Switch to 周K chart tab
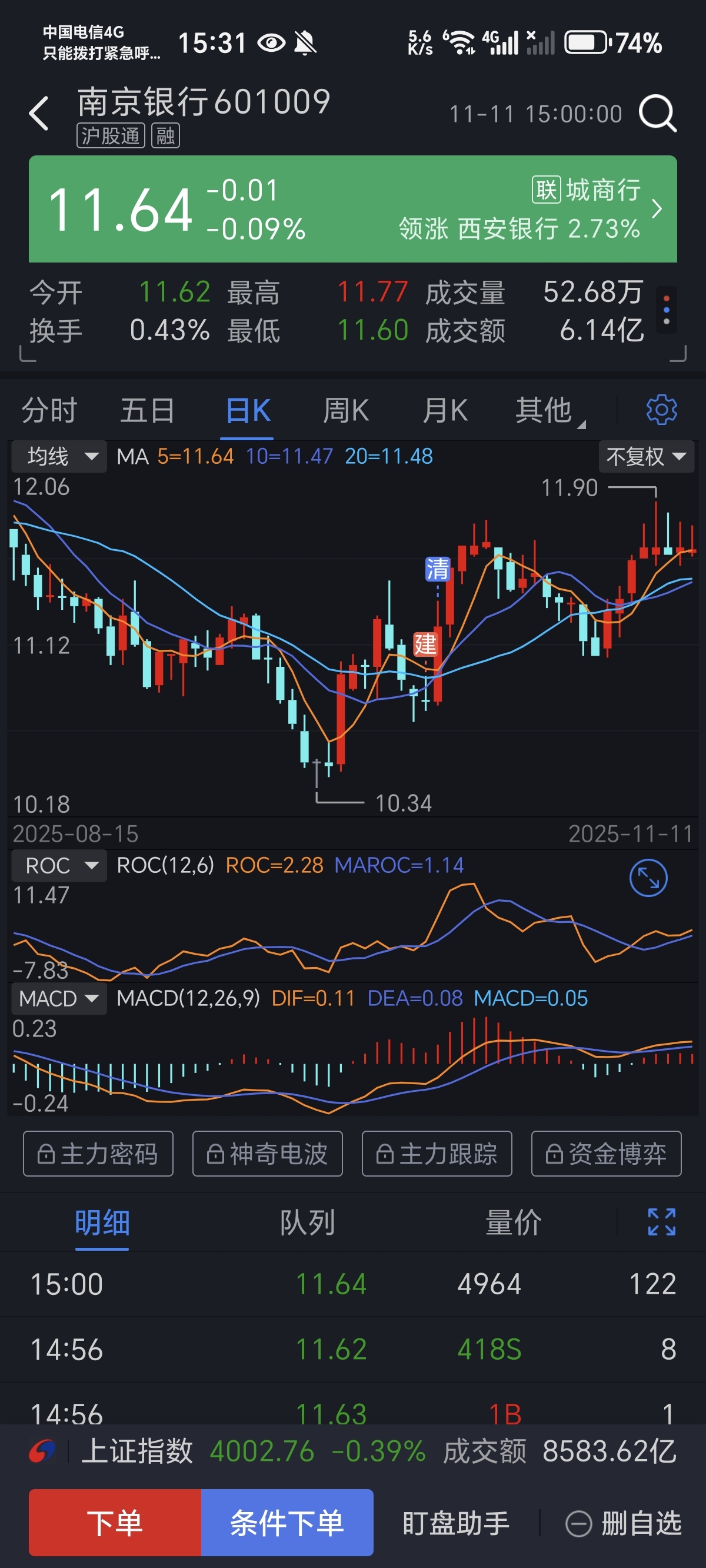706x1568 pixels. point(346,410)
